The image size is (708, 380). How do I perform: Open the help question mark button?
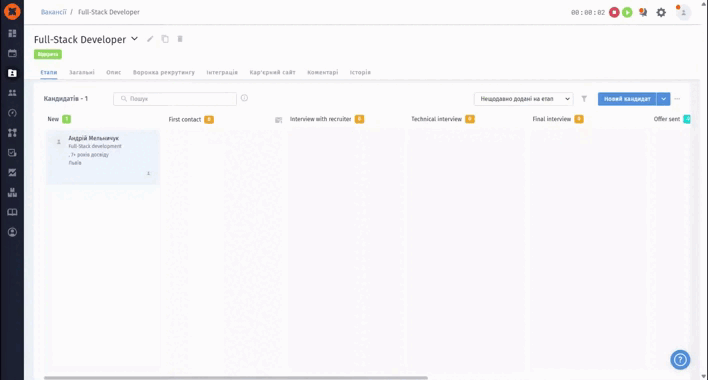(x=680, y=360)
